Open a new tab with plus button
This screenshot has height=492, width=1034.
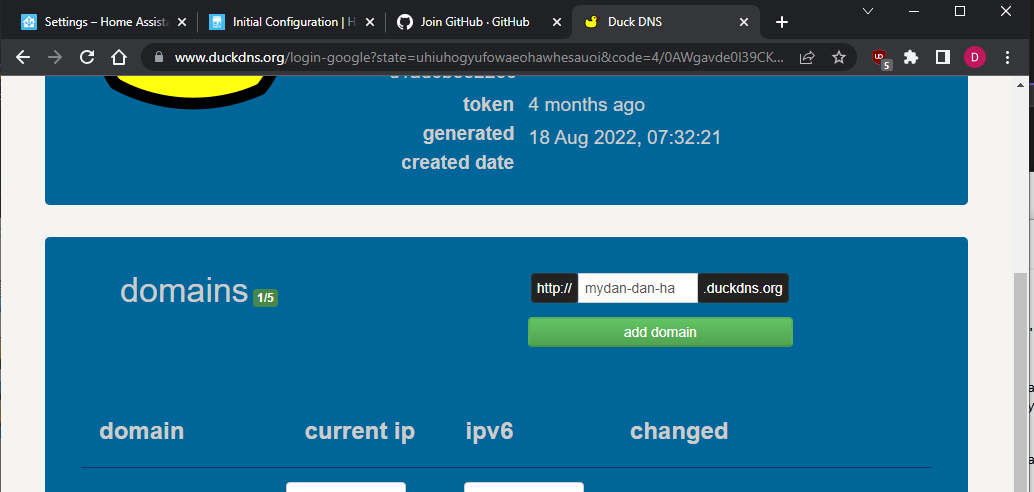point(781,22)
